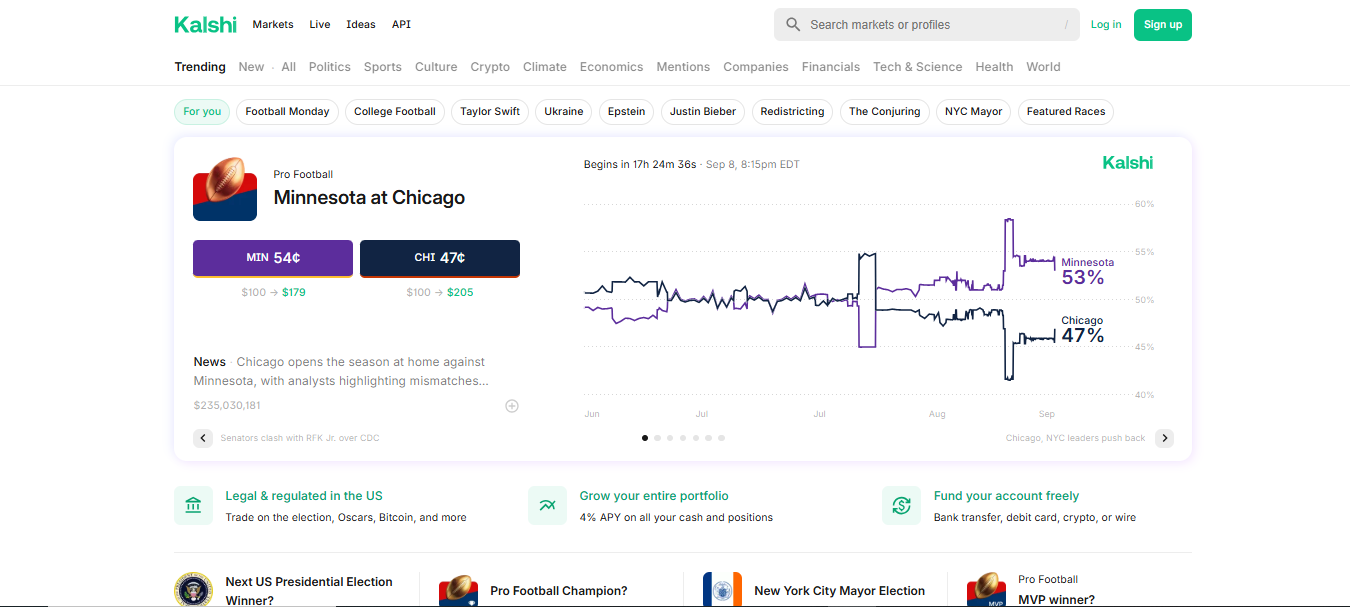Select the first carousel dot
Image resolution: width=1350 pixels, height=607 pixels.
pos(645,438)
